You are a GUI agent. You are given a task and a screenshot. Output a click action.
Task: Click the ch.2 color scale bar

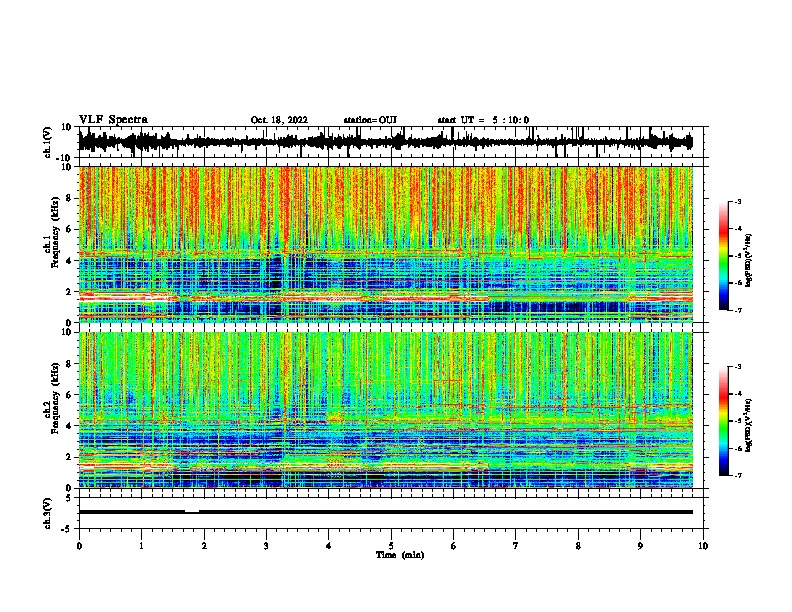coord(723,421)
